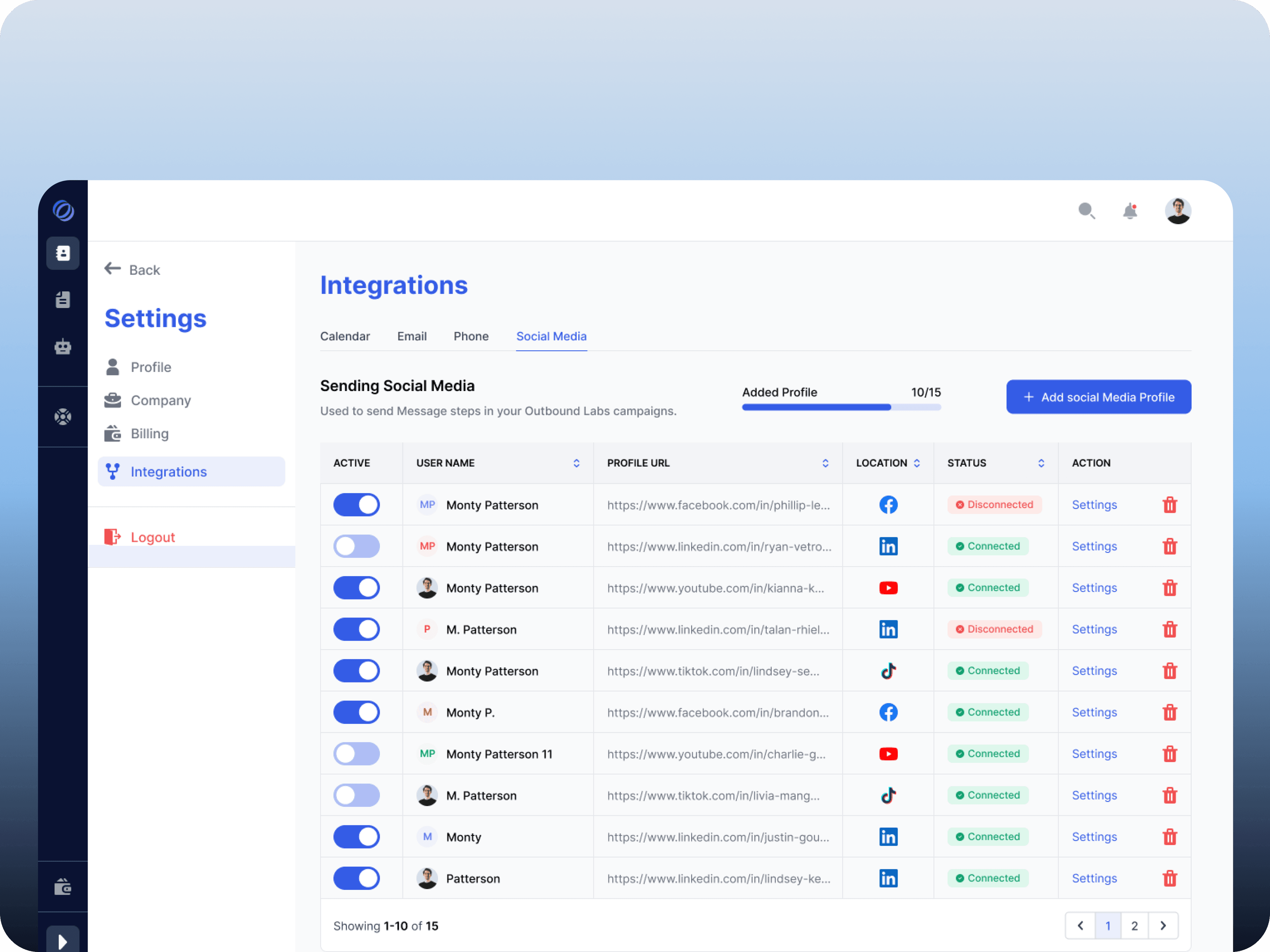
Task: Enable active switch for Monty Patterson 11
Action: point(357,753)
